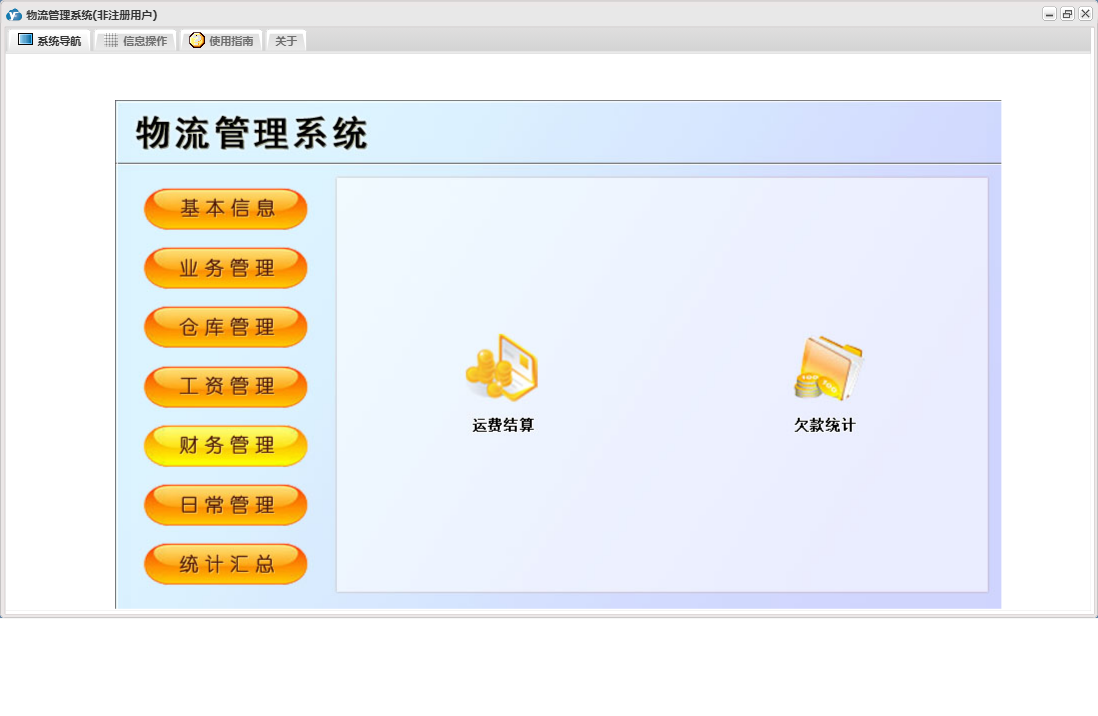Open the 欠款统计 folder-with-coins icon
The image size is (1098, 716).
click(827, 368)
